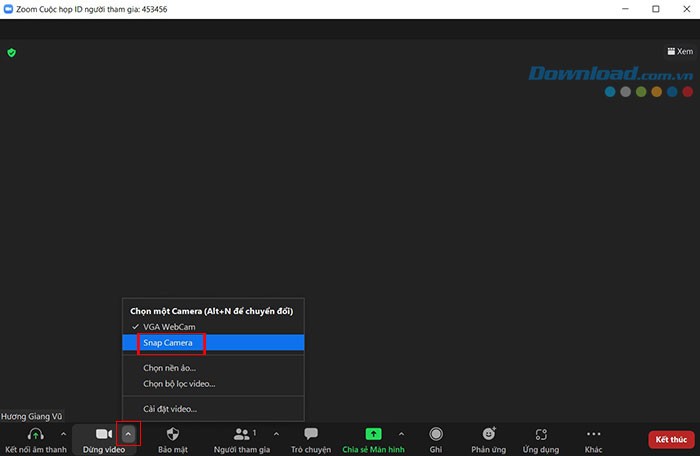Image resolution: width=700 pixels, height=456 pixels.
Task: Toggle camera with Dừng video button
Action: coord(103,434)
